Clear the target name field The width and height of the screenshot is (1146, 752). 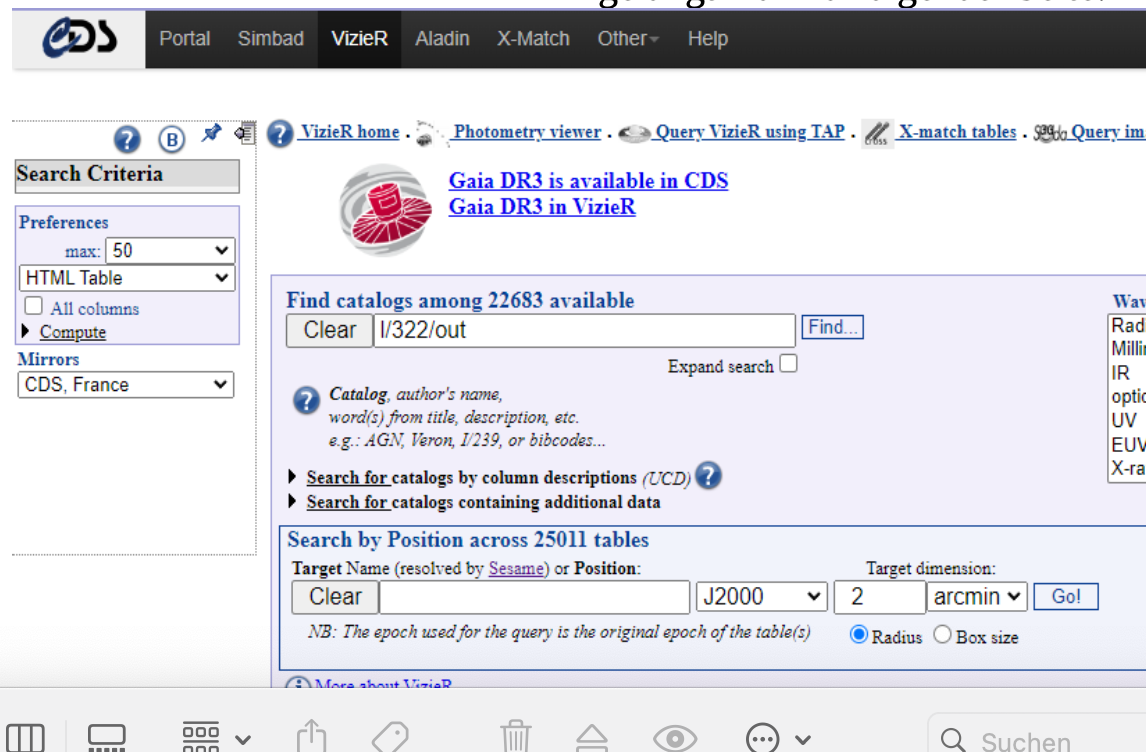(335, 596)
